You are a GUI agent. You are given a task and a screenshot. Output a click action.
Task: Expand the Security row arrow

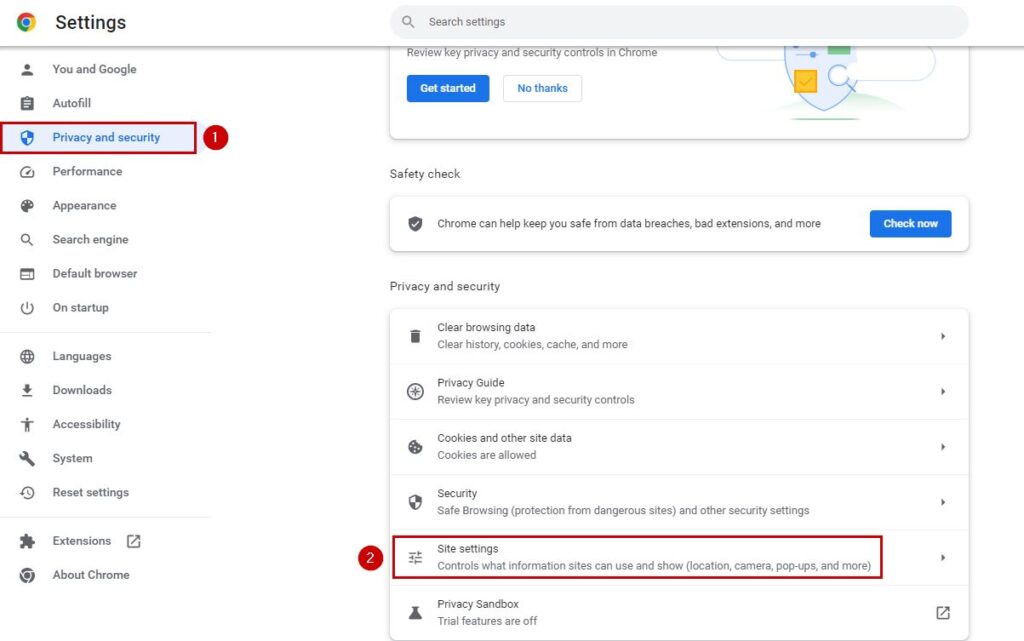tap(942, 502)
